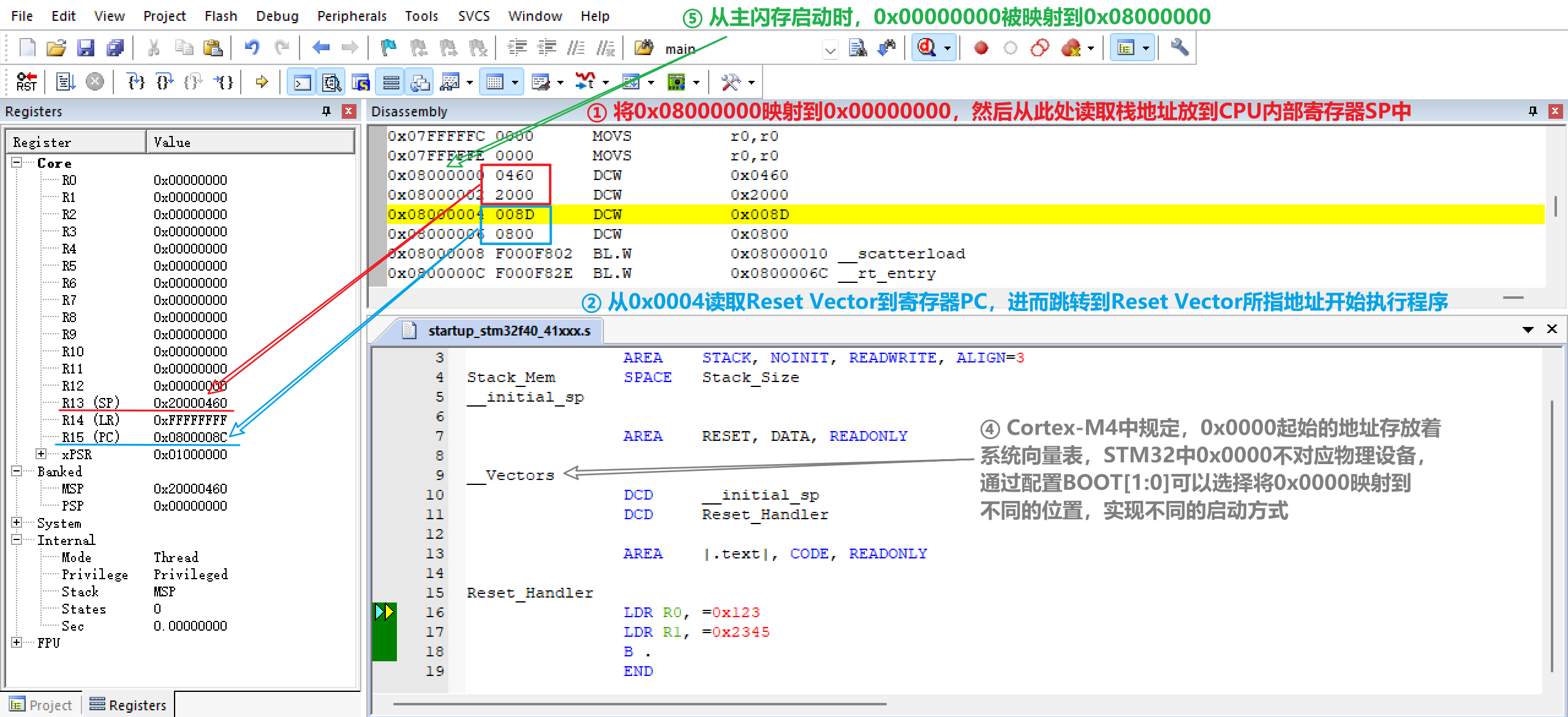1568x717 pixels.
Task: Click the Incremental Find icon
Action: 887,48
